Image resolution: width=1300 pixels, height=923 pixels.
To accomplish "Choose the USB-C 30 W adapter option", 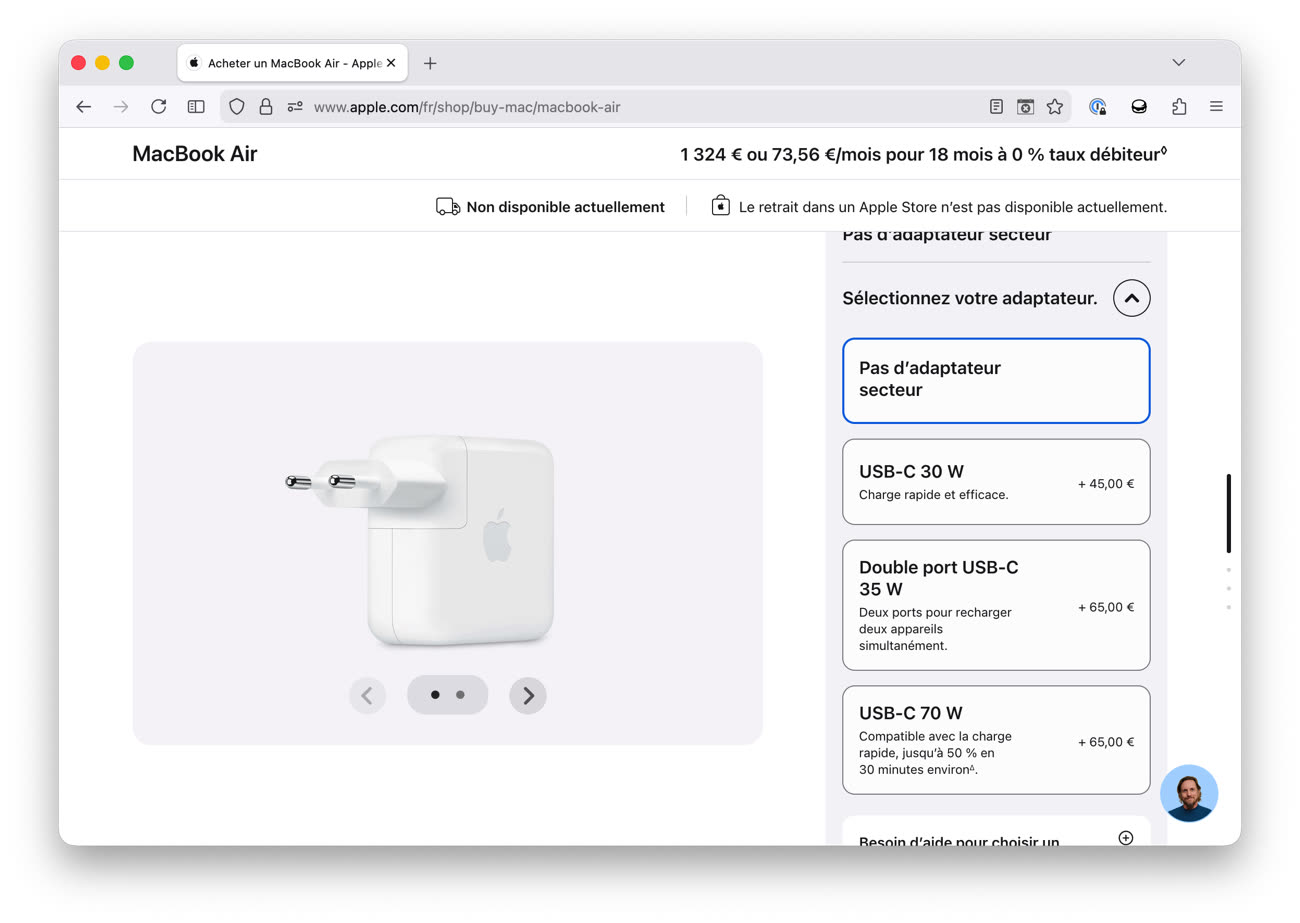I will coord(996,482).
